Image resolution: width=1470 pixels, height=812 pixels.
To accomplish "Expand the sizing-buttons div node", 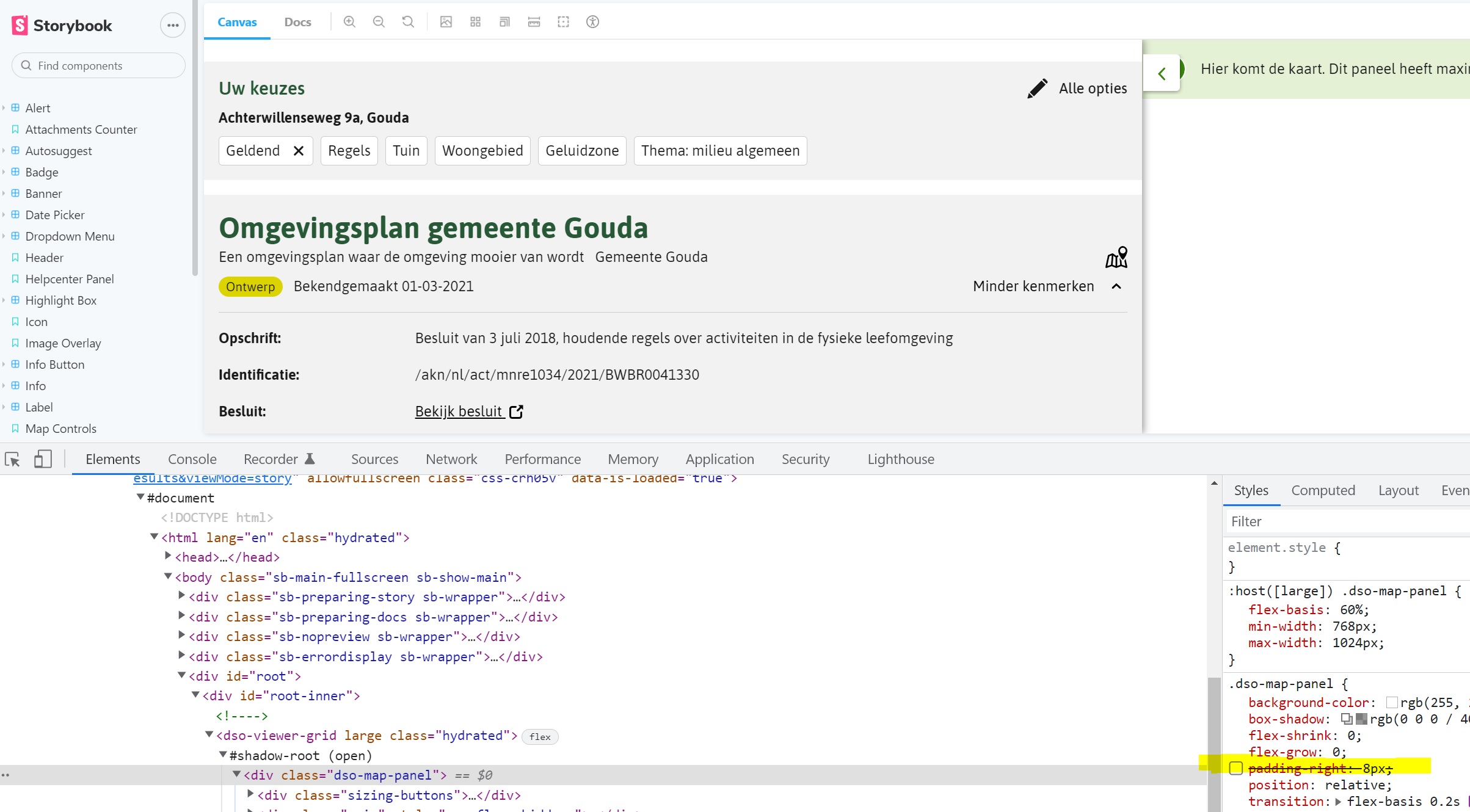I will [x=250, y=794].
